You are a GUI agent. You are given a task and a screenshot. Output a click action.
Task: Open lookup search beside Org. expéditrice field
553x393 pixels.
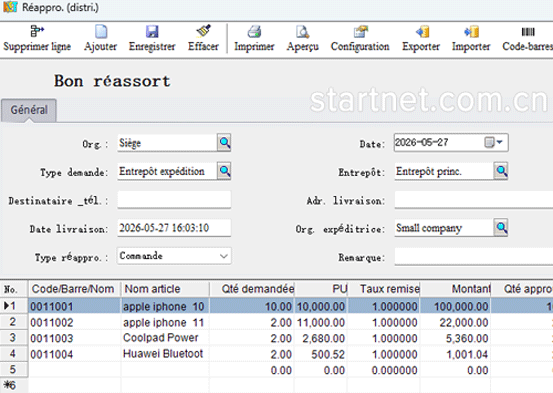501,228
